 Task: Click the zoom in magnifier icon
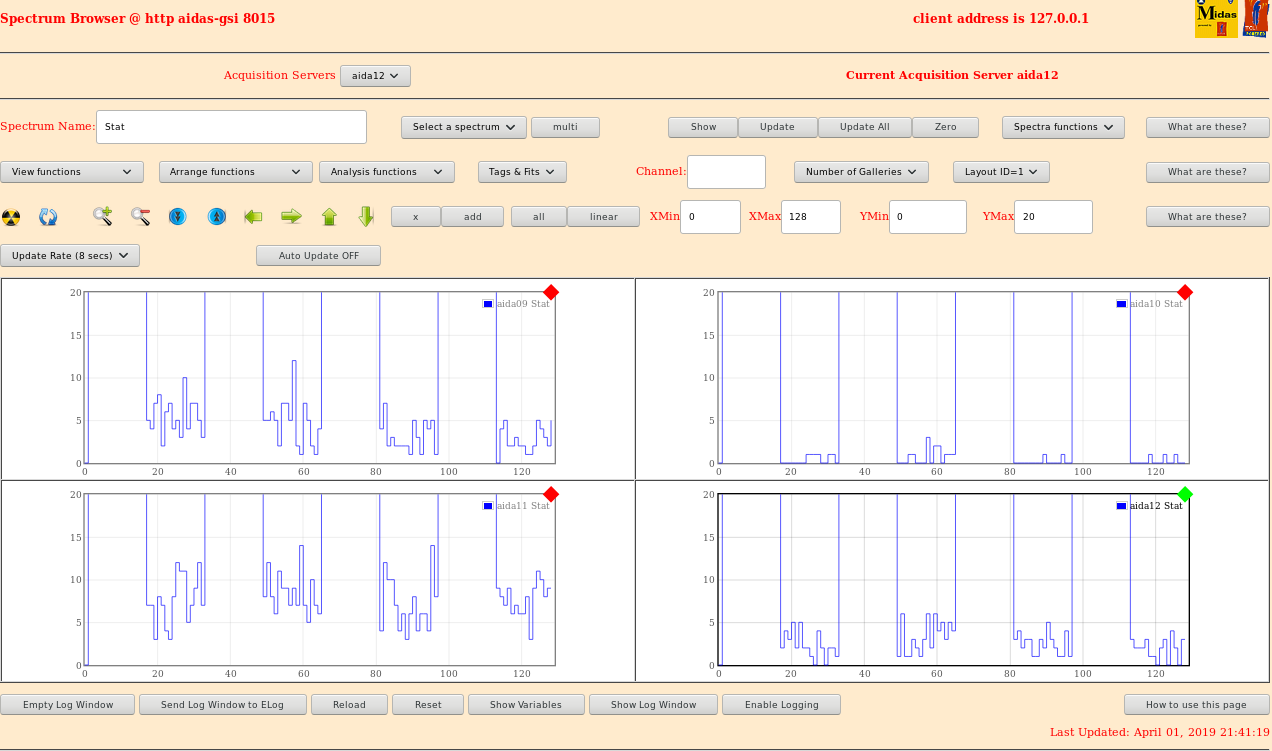(x=102, y=216)
